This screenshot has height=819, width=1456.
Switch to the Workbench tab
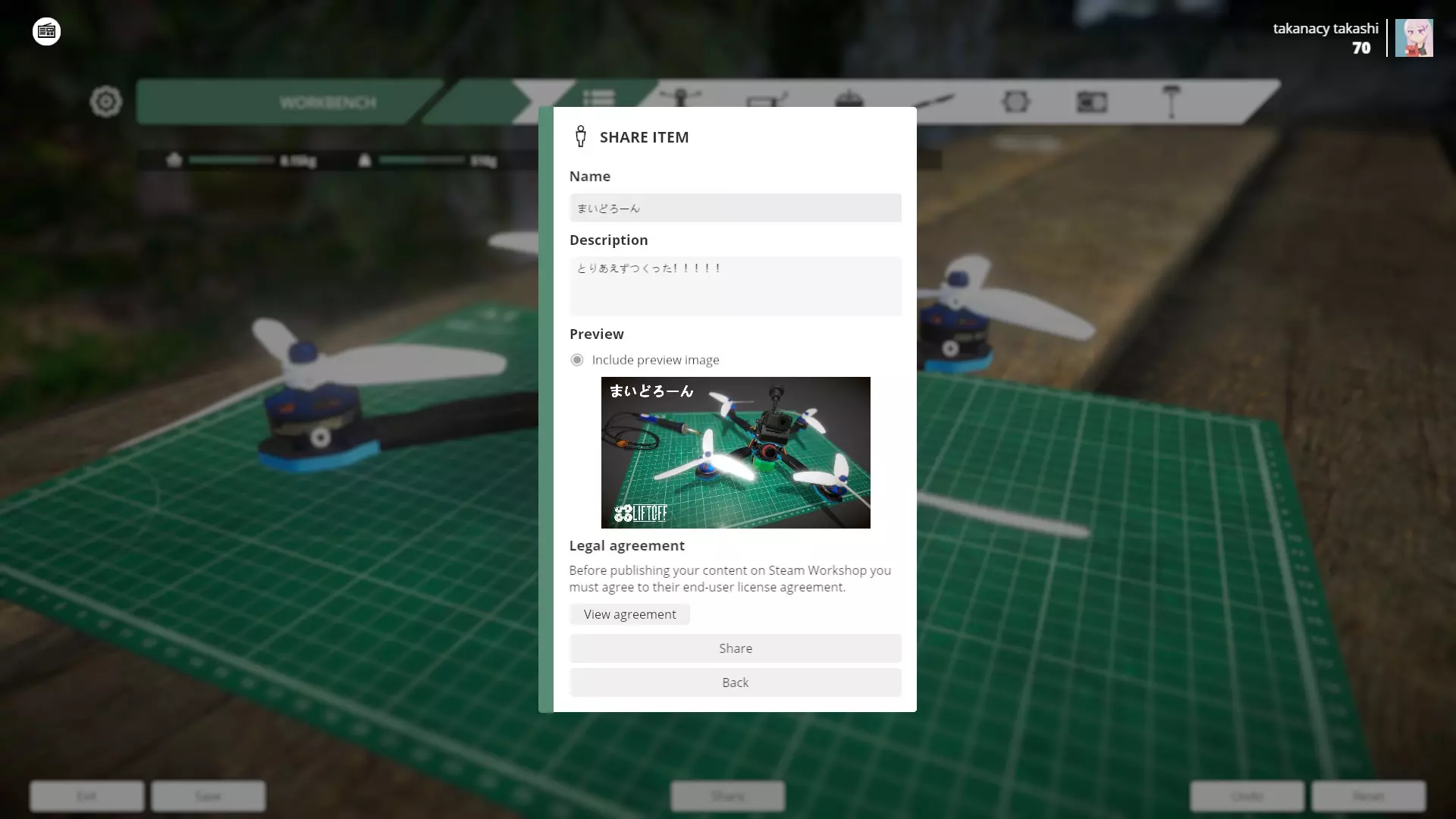click(x=328, y=102)
